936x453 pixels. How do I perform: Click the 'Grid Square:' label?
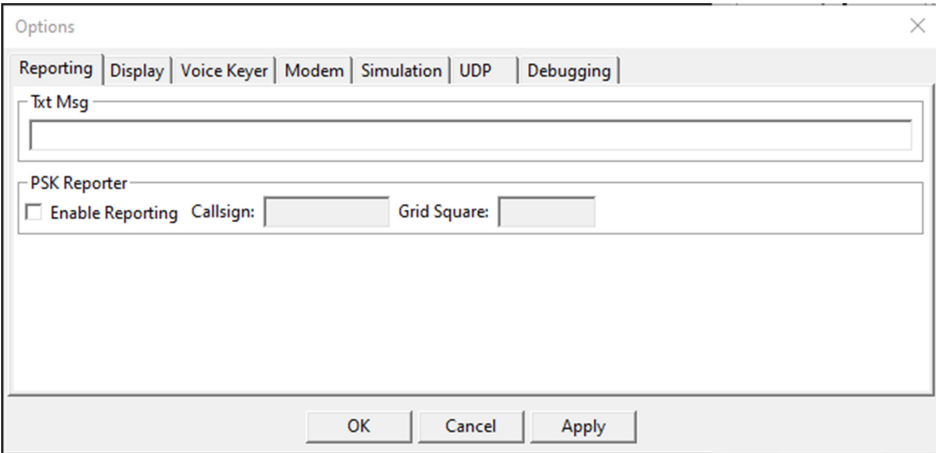tap(444, 212)
